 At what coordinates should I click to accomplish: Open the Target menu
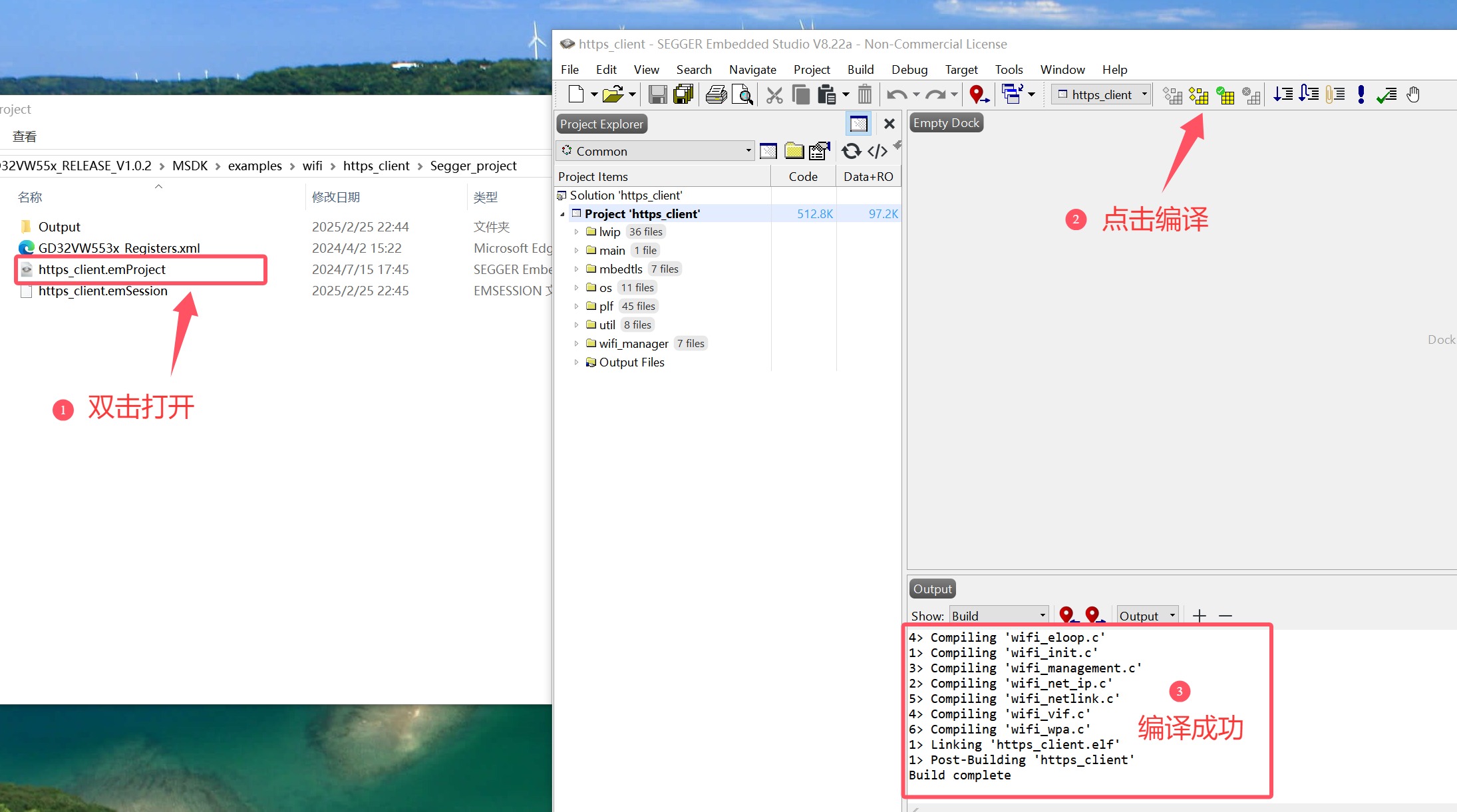pos(961,70)
